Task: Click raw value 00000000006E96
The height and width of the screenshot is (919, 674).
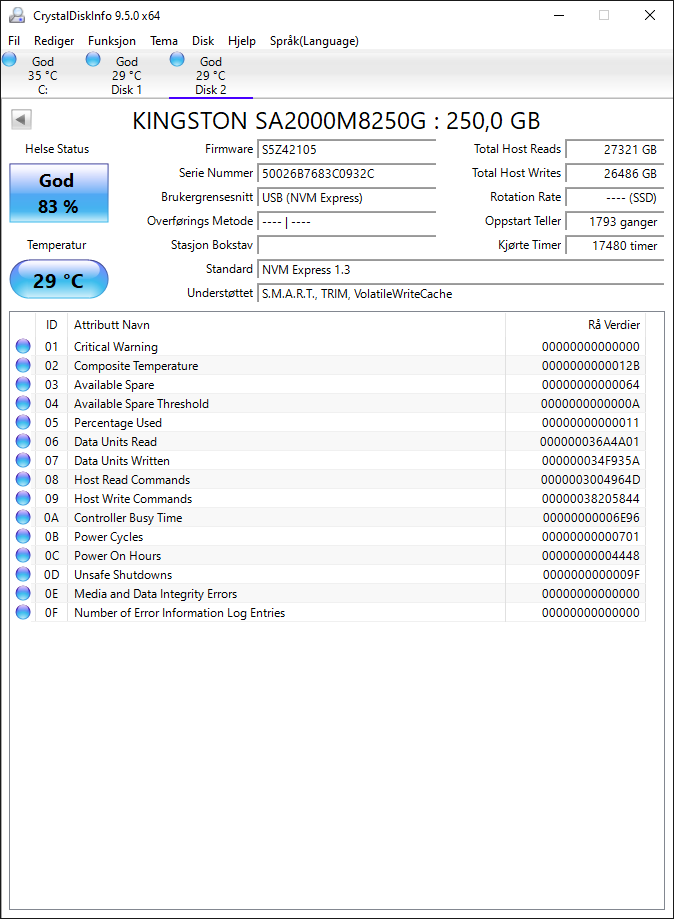Action: click(591, 518)
